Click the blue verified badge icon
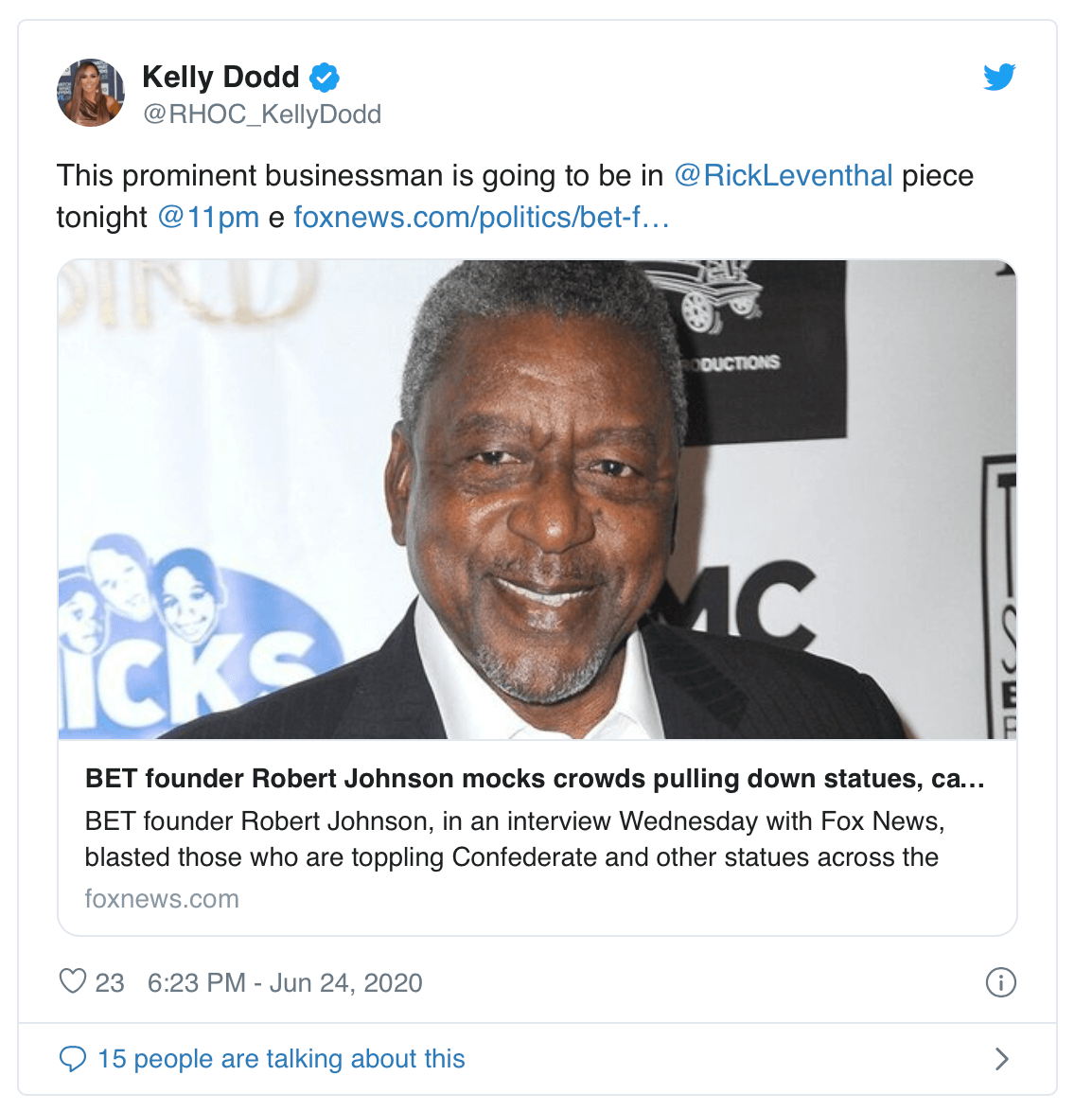 pos(325,78)
